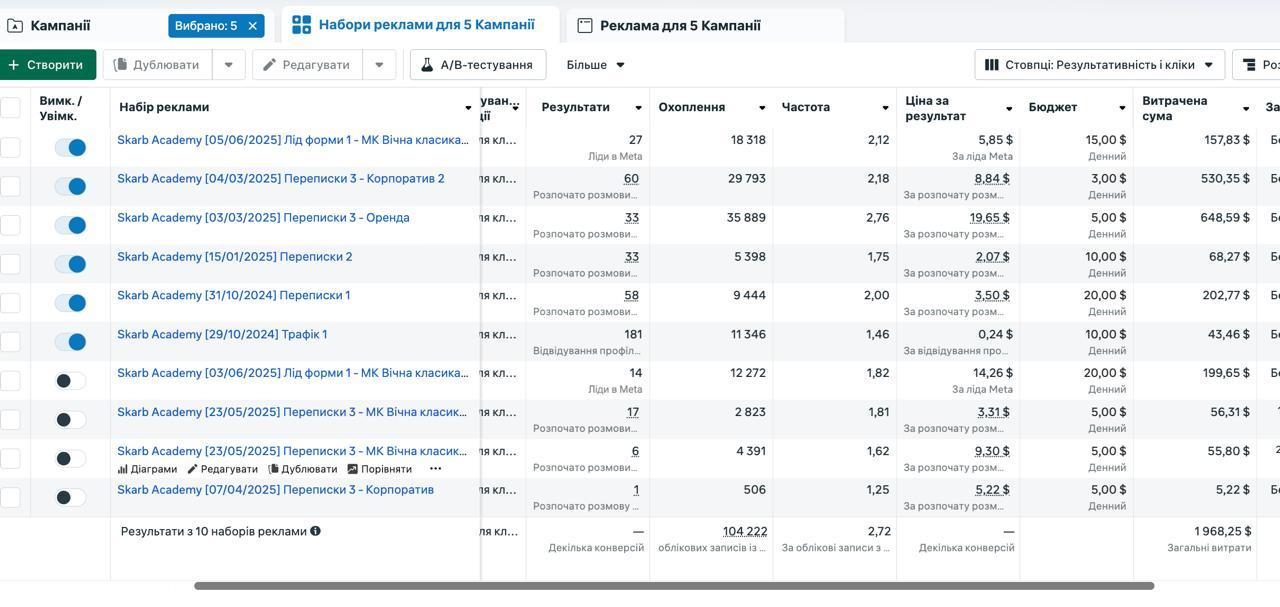Open '[15/01/2025] Переписки 2' ad set link

235,257
